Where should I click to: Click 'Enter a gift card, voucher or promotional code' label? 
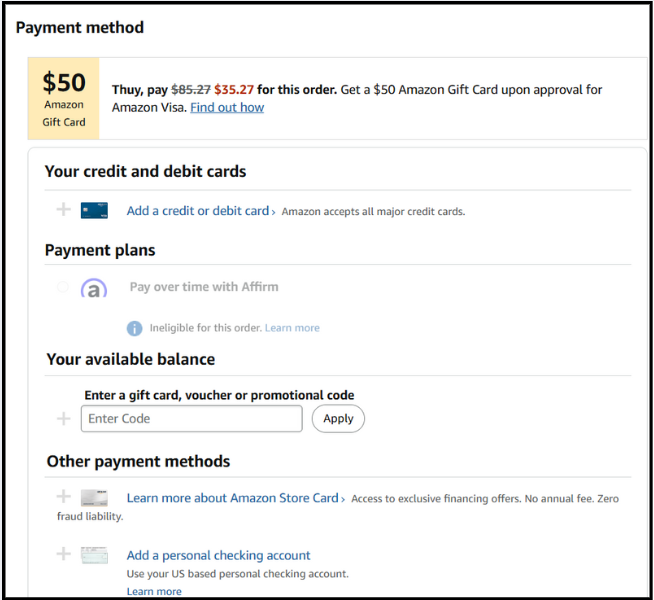click(x=219, y=395)
